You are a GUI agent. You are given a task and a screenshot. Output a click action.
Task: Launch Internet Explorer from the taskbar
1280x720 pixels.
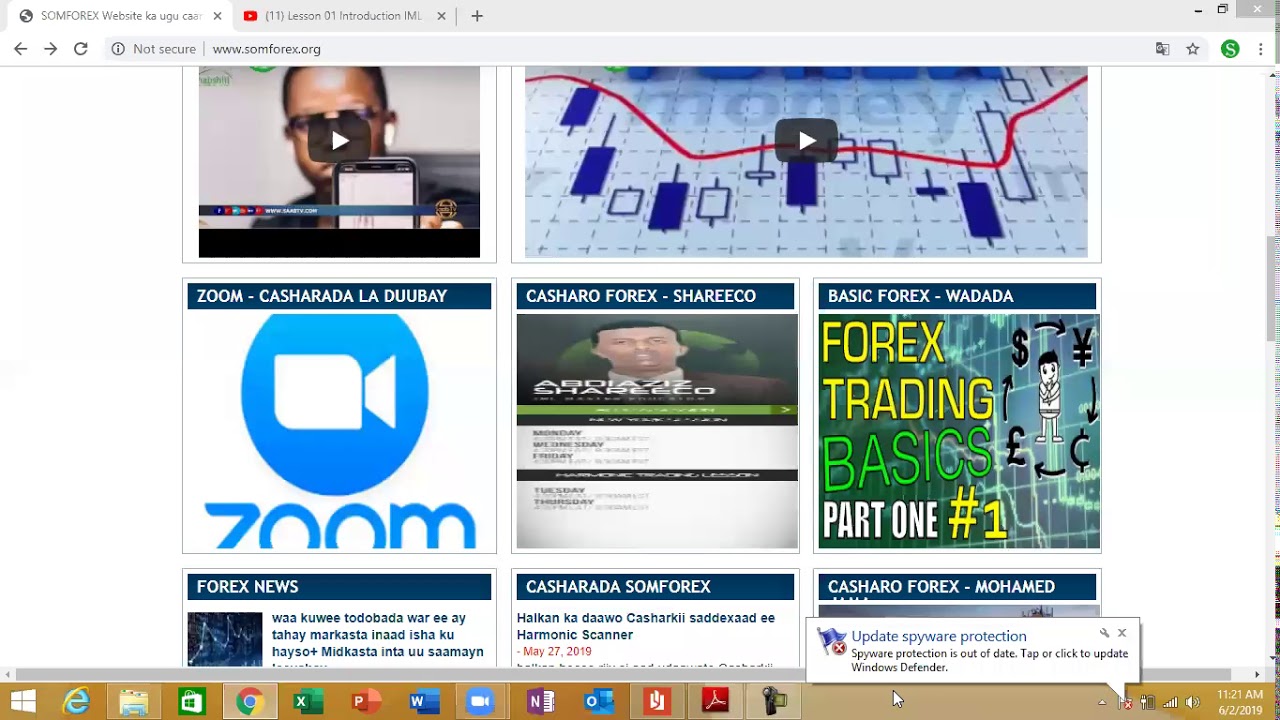[x=76, y=702]
